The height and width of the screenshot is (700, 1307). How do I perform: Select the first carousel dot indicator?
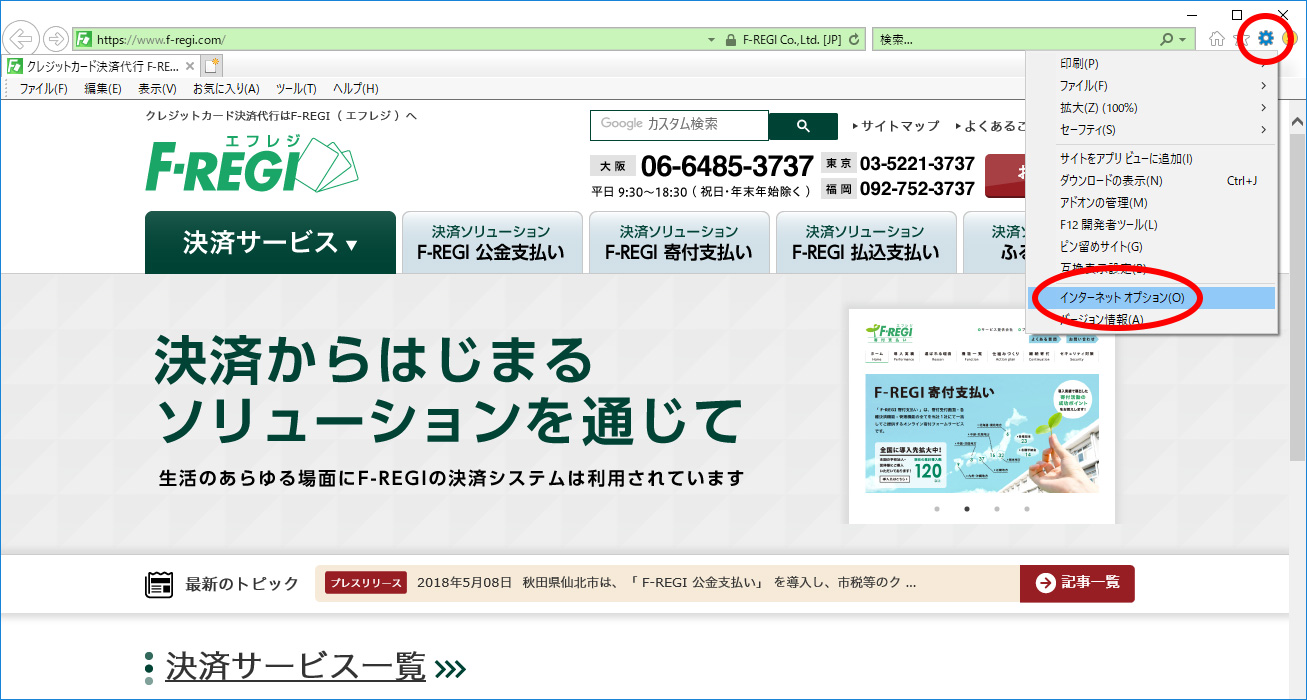[x=936, y=509]
